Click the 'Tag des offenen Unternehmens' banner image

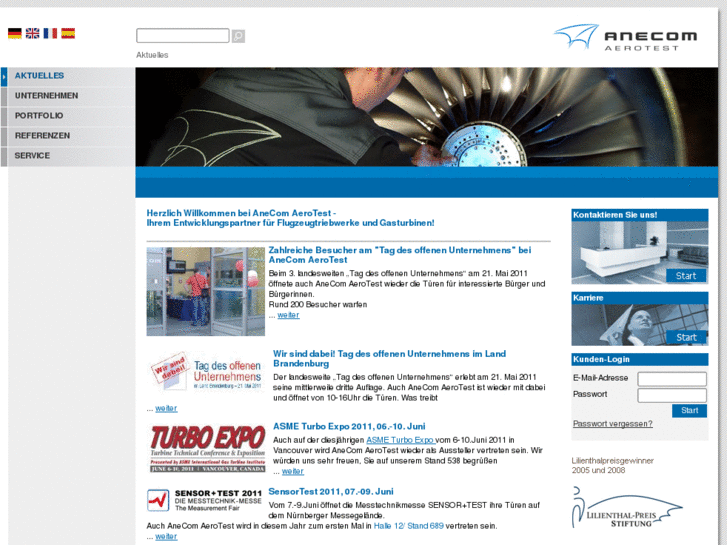click(207, 372)
